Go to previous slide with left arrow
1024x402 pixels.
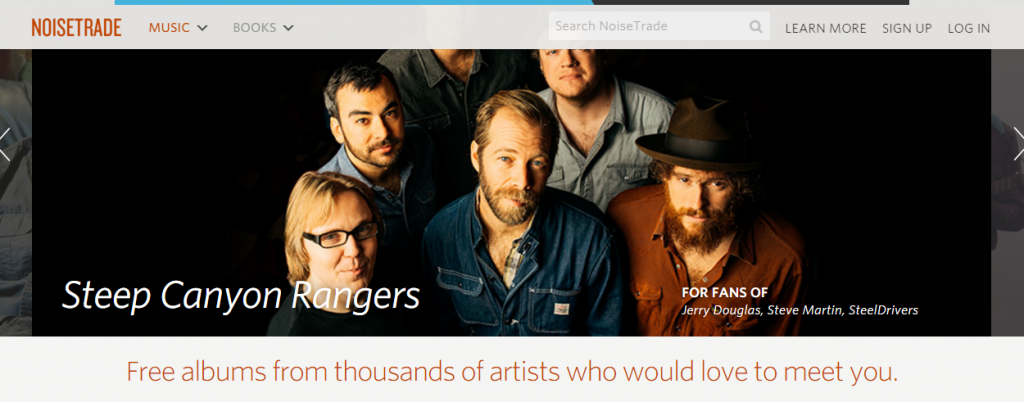5,144
